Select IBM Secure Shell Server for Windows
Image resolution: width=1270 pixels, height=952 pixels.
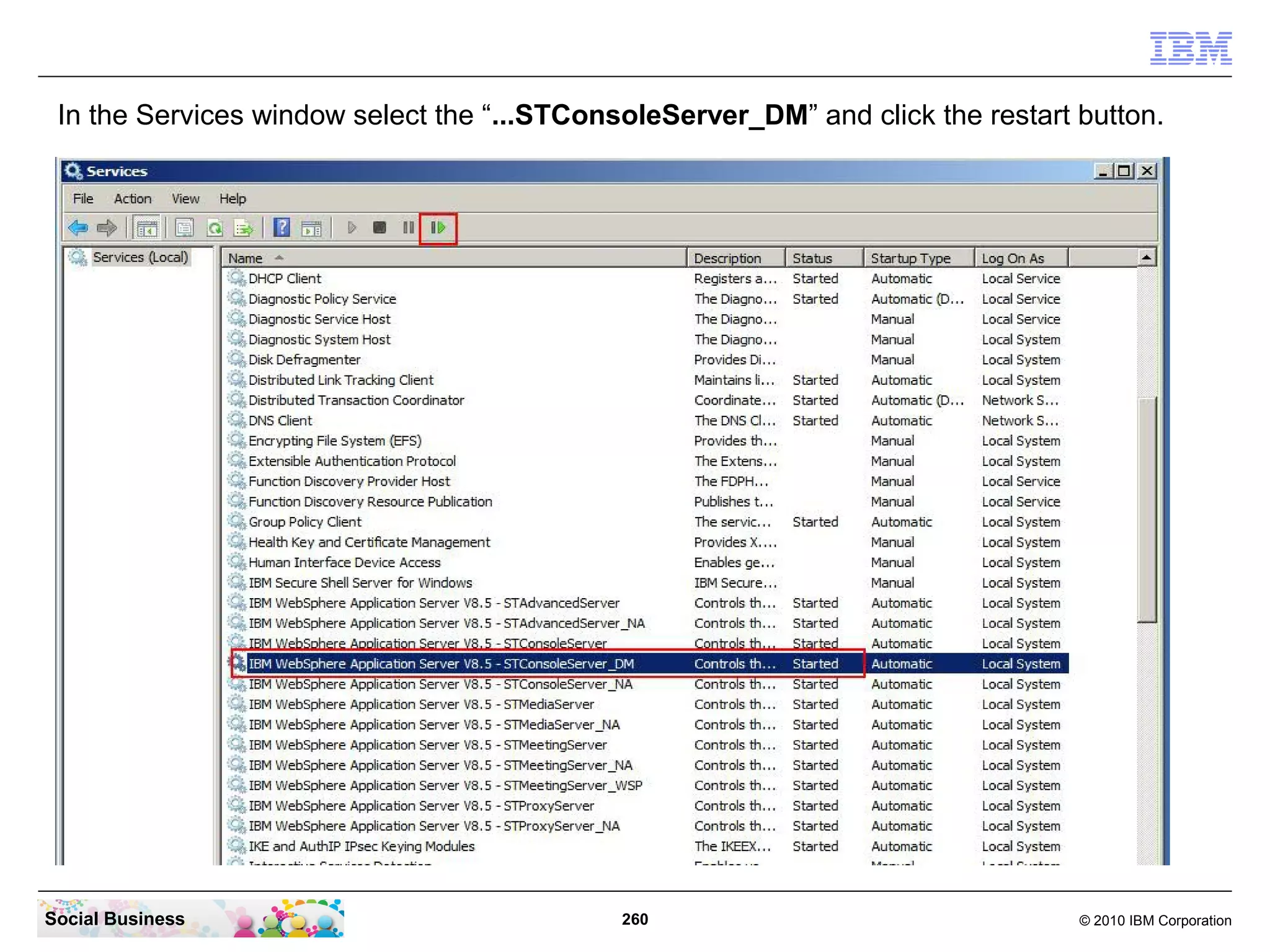pyautogui.click(x=647, y=583)
